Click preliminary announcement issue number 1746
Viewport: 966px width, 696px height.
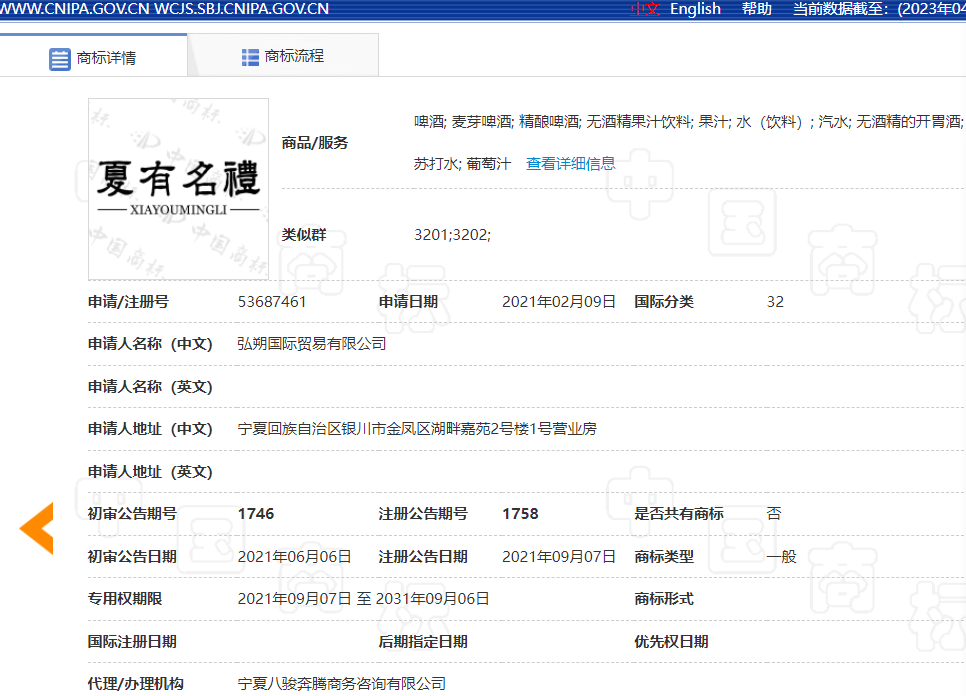256,514
